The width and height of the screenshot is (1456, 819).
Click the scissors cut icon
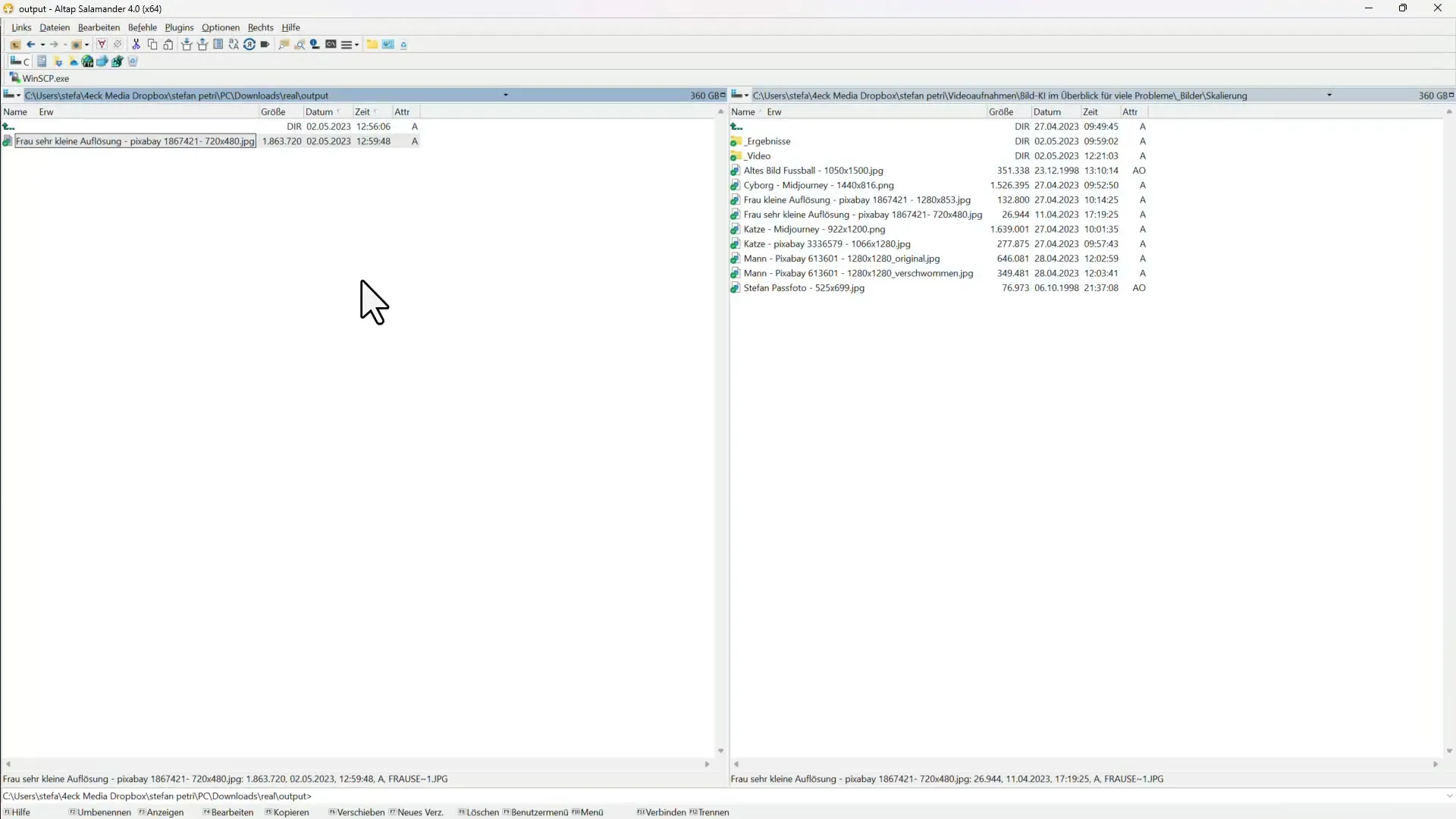(x=136, y=45)
